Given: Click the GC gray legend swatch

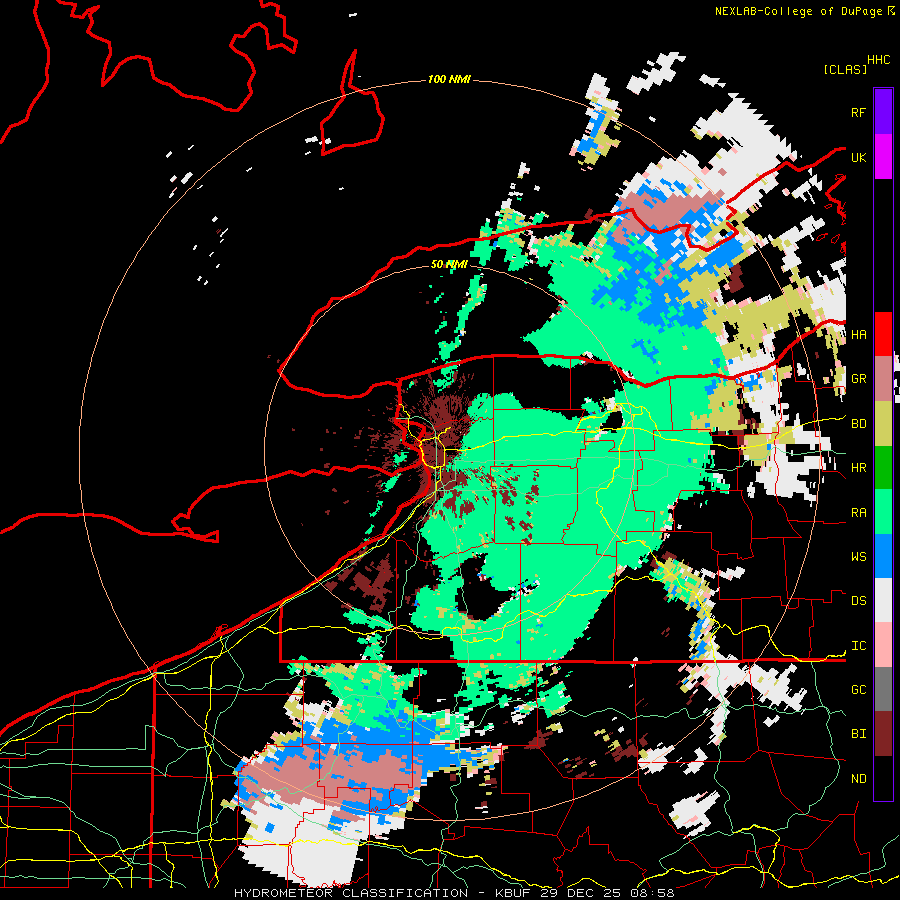Looking at the screenshot, I should tap(883, 689).
